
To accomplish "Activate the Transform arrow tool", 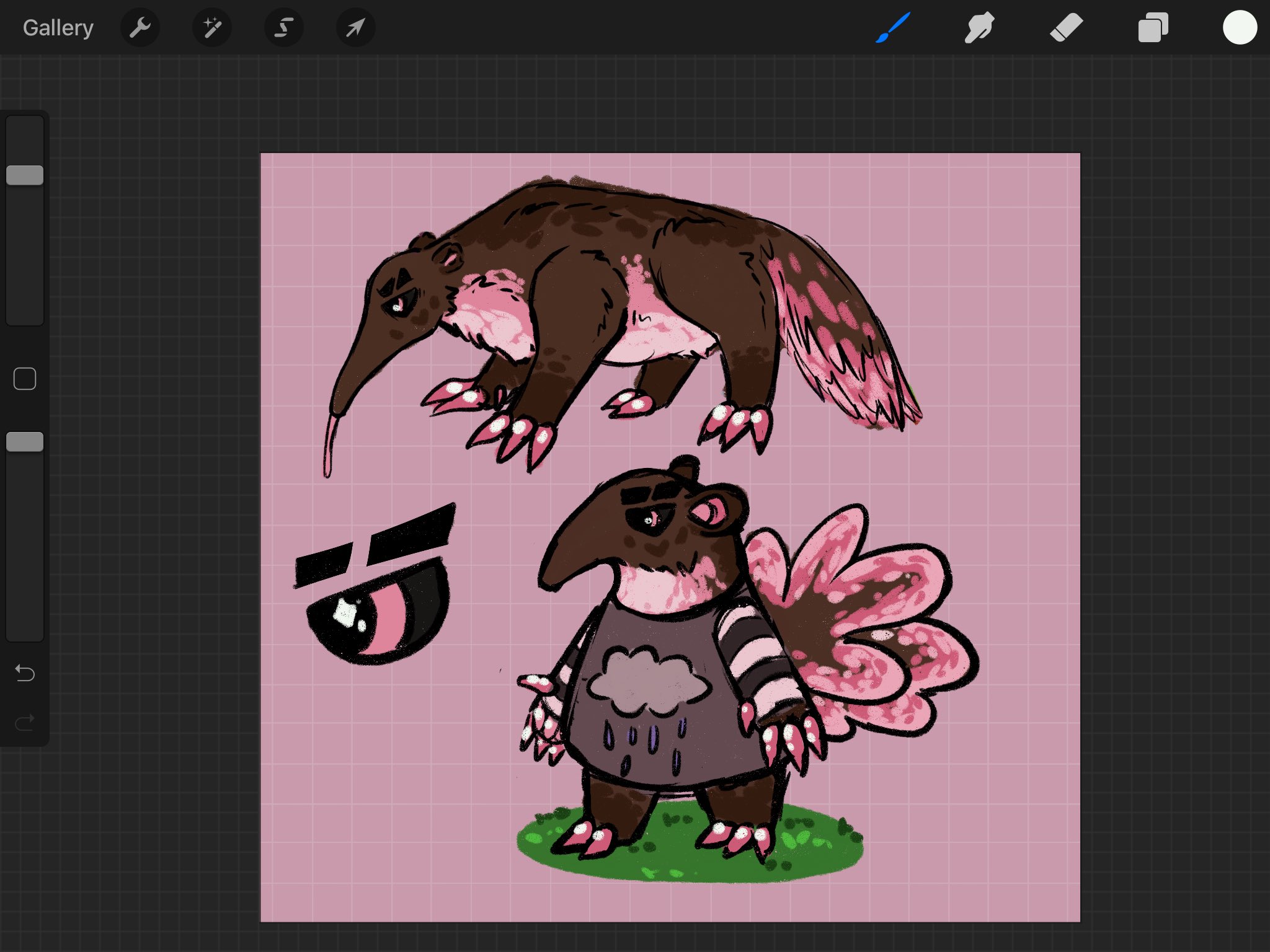I will [x=356, y=28].
